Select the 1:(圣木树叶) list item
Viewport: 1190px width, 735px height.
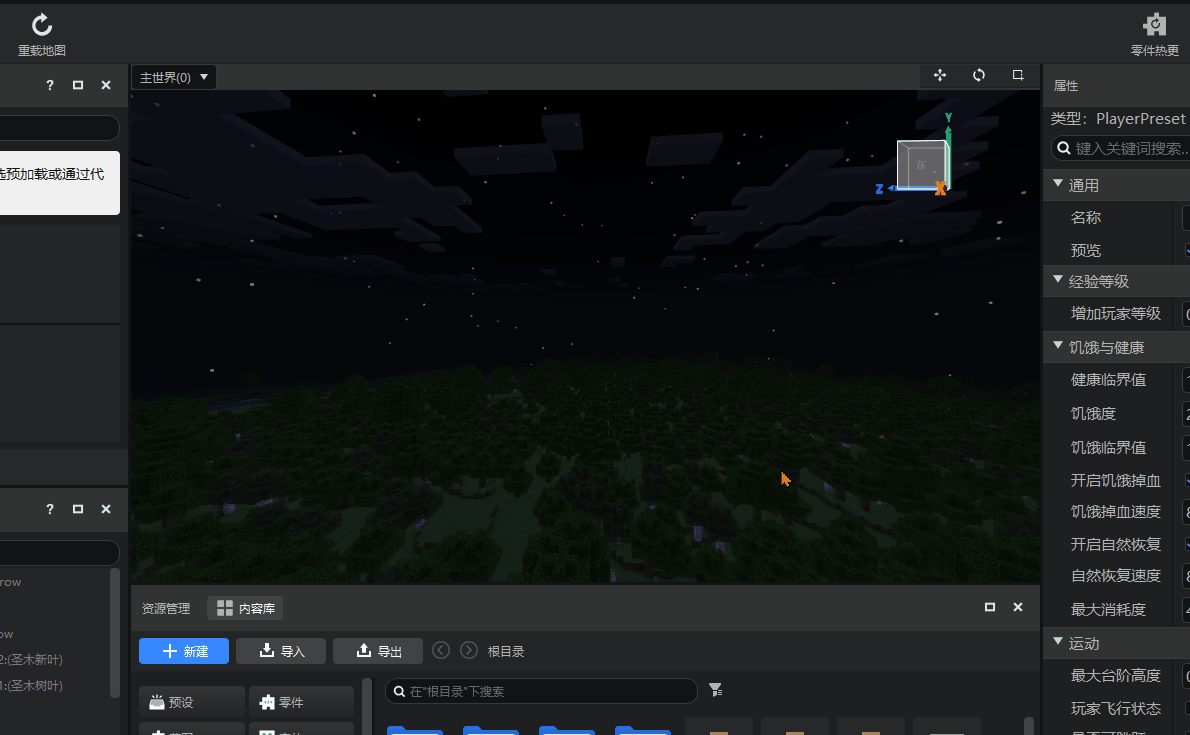point(32,686)
